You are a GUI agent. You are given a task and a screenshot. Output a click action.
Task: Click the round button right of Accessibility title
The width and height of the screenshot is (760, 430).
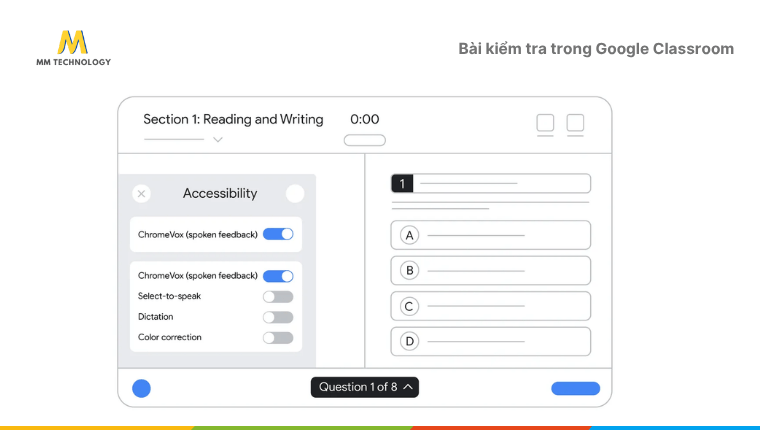[x=295, y=193]
